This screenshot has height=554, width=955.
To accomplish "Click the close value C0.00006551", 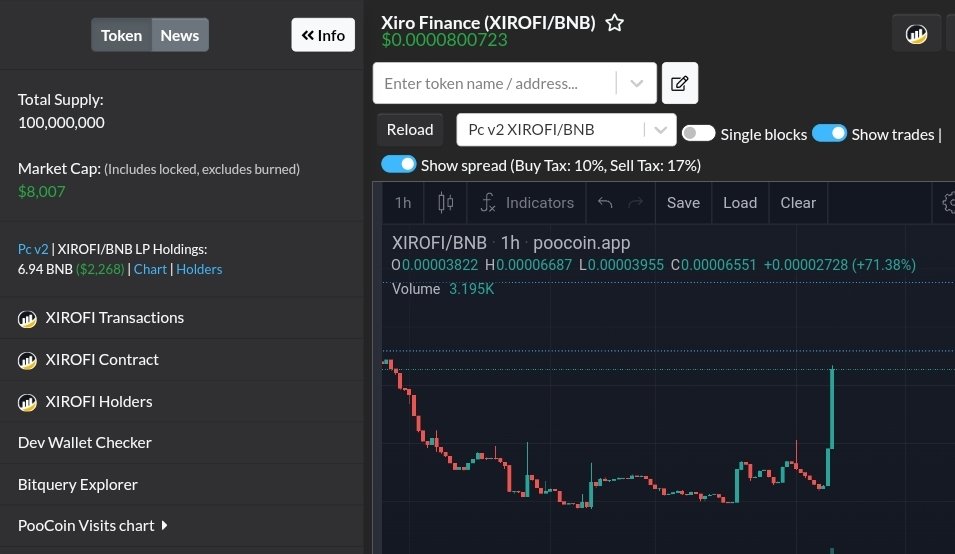I will [713, 265].
